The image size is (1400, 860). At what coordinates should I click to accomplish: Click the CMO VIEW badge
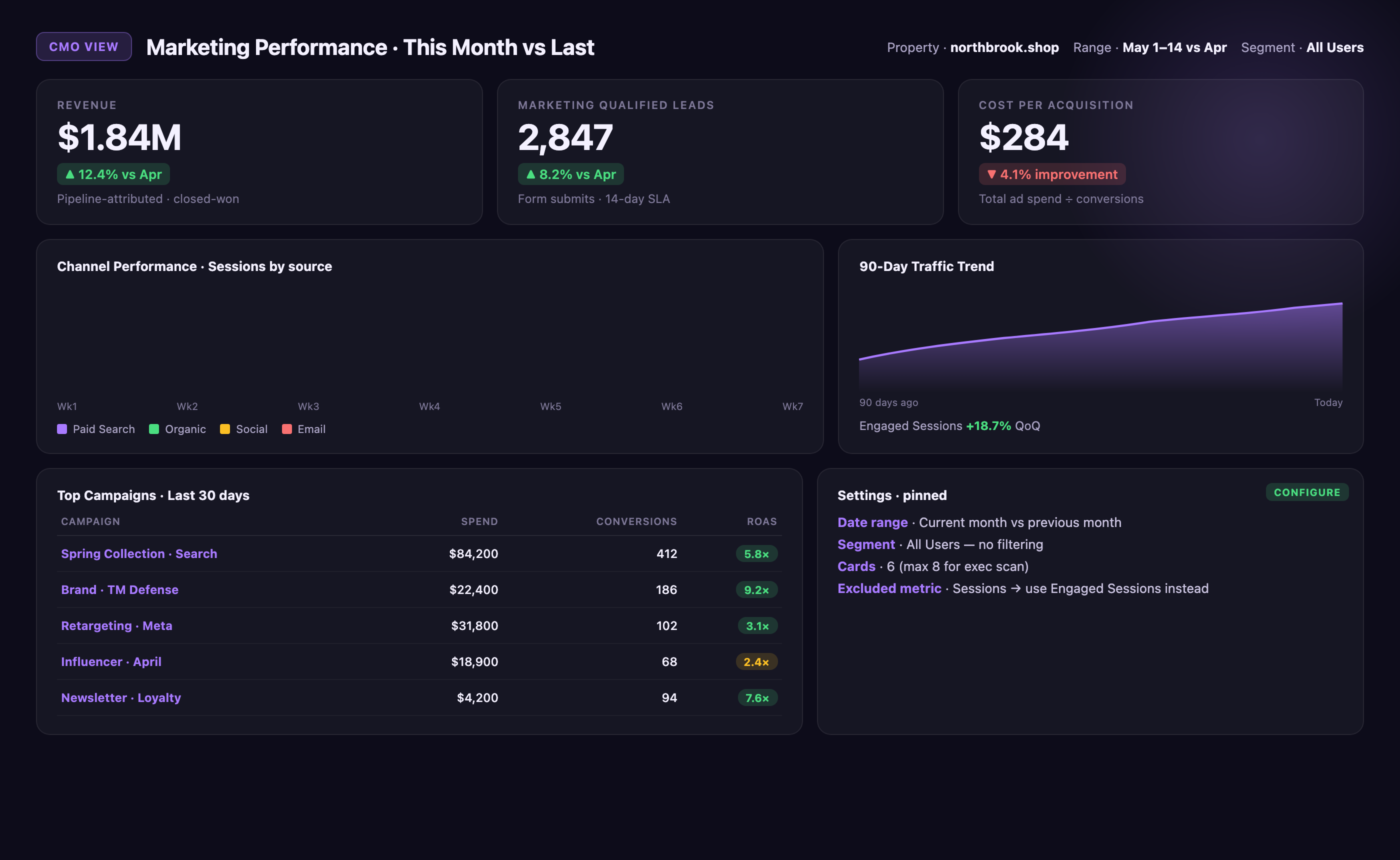point(83,46)
